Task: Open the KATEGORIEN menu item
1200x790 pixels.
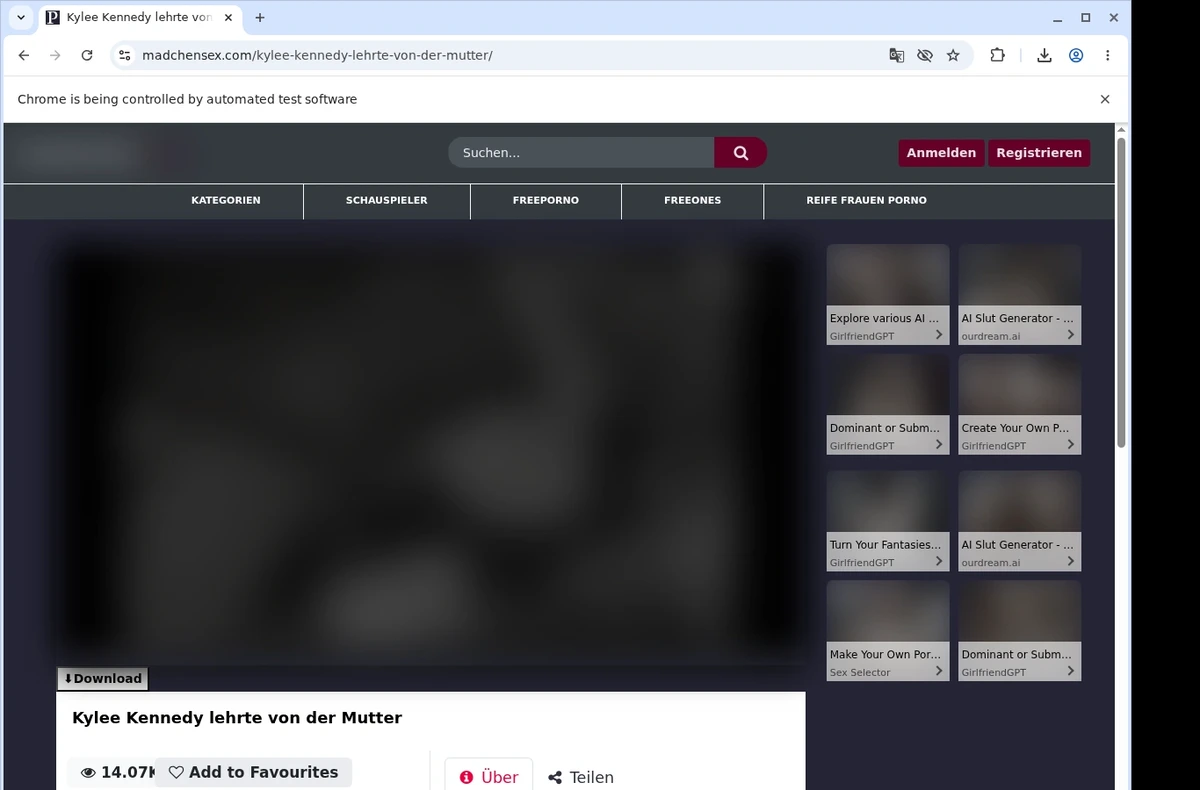Action: coord(226,201)
